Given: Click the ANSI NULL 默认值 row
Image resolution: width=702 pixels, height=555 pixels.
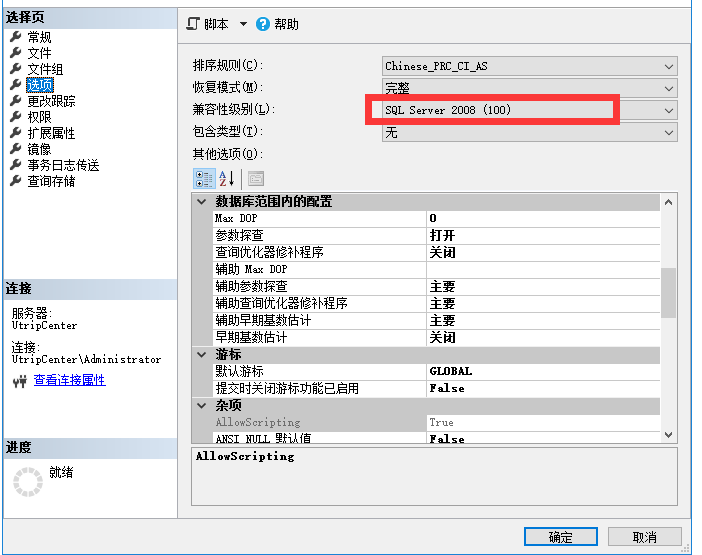Looking at the screenshot, I should (437, 438).
